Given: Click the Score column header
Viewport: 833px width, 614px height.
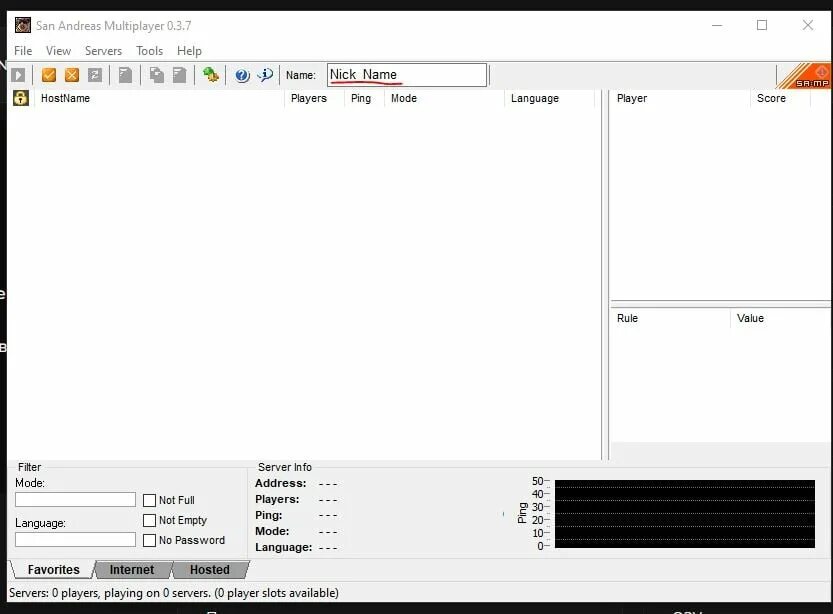Looking at the screenshot, I should 780,98.
